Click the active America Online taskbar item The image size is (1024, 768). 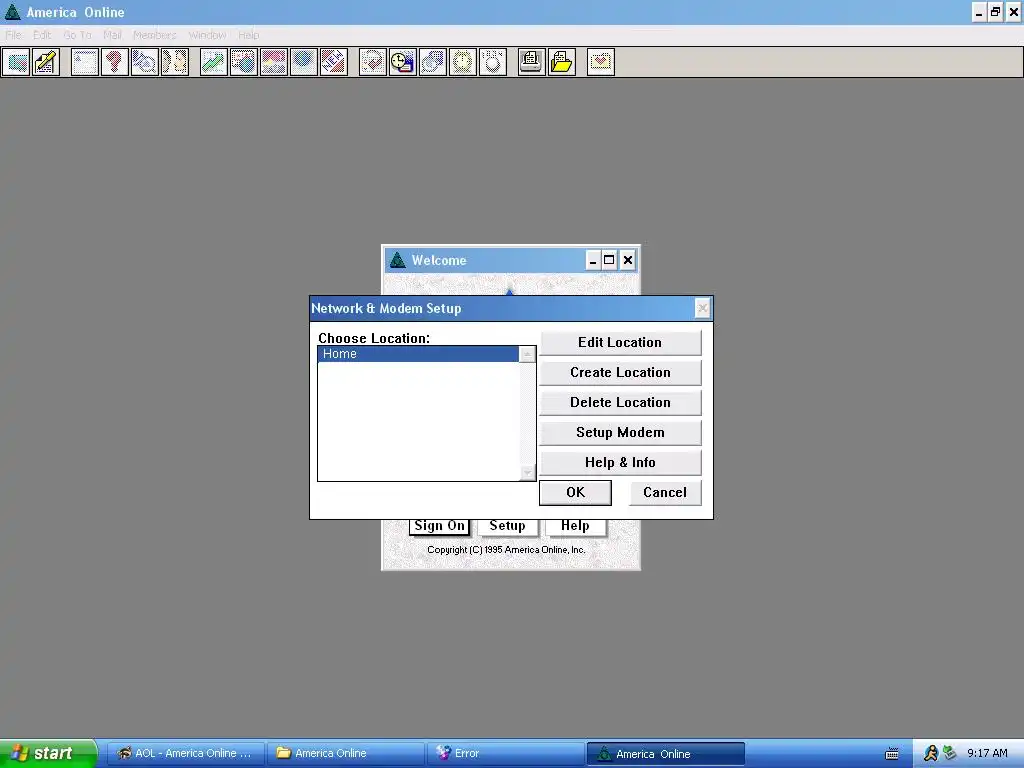tap(665, 754)
